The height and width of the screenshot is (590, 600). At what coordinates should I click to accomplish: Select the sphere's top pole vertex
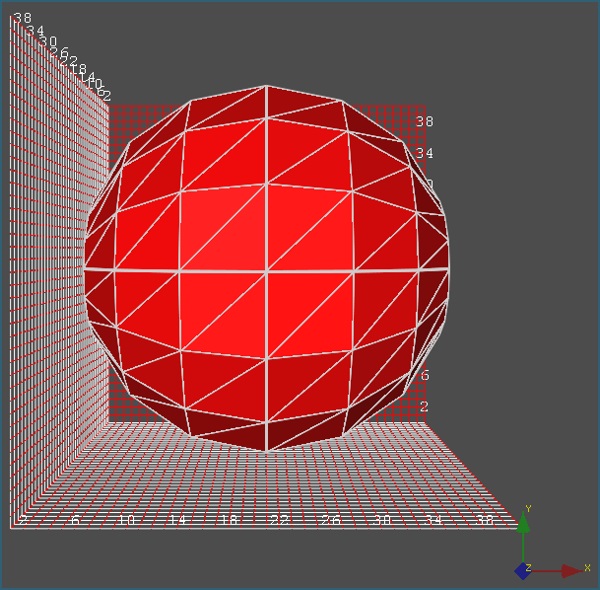[x=266, y=86]
